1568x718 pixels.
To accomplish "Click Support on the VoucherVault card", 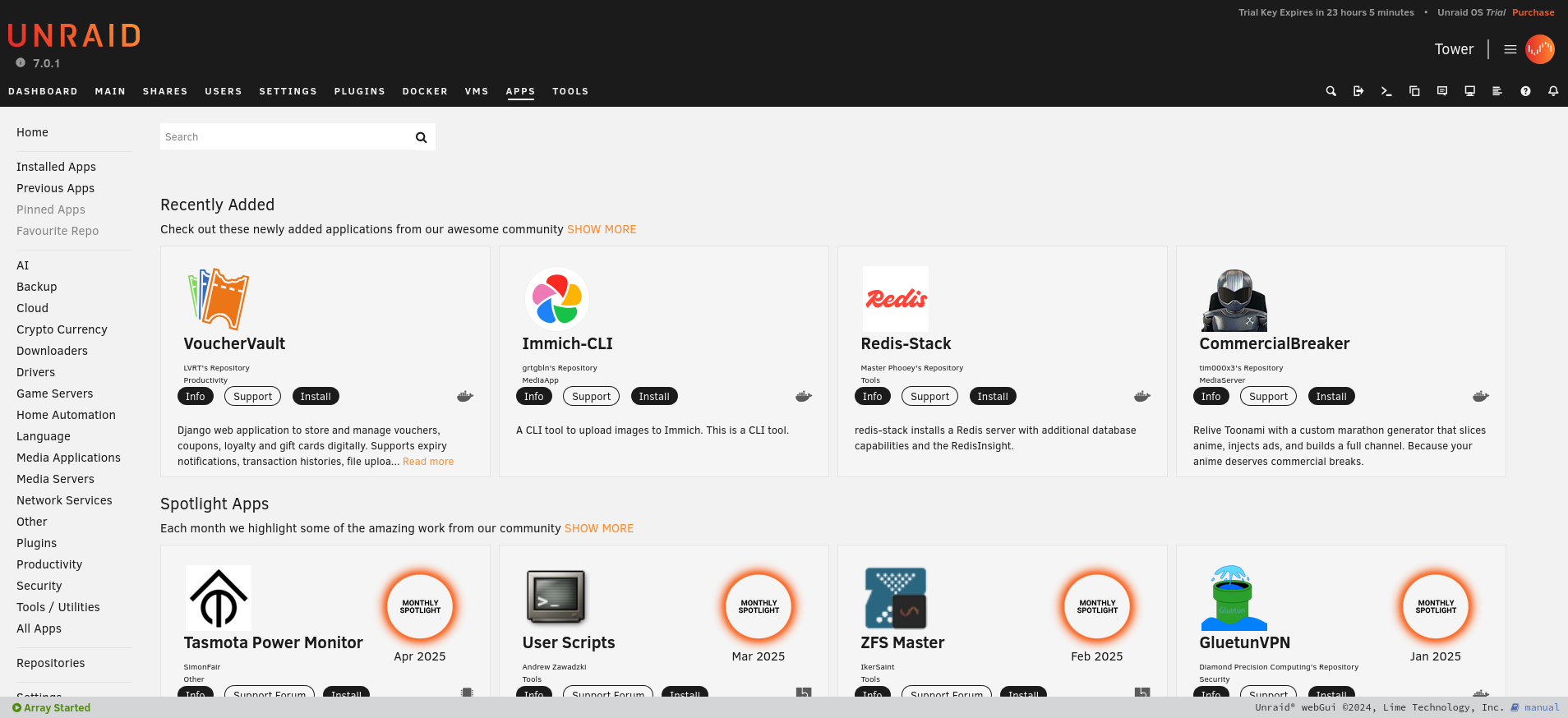I will (252, 396).
